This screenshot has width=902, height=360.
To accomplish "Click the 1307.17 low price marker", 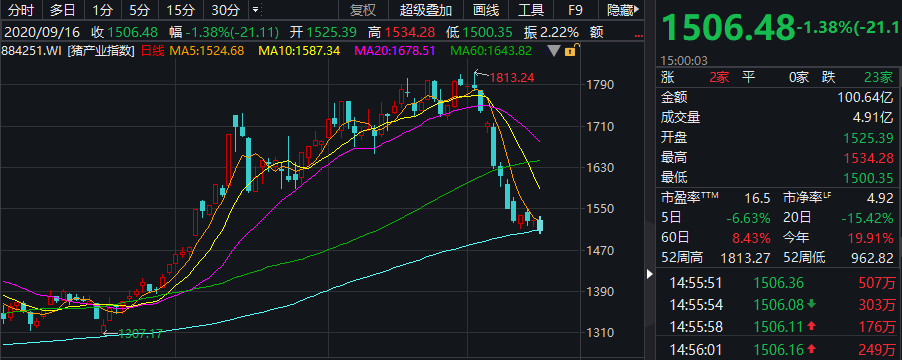I will [140, 334].
